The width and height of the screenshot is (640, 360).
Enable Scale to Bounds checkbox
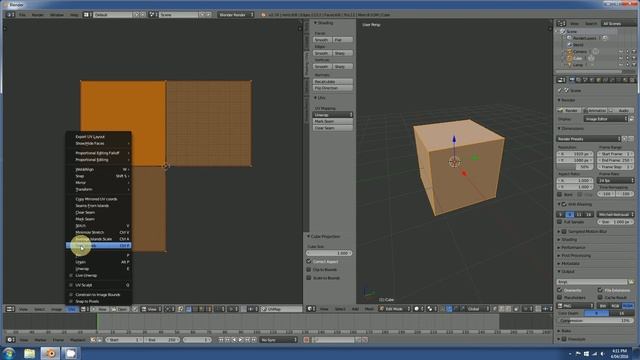coord(309,278)
